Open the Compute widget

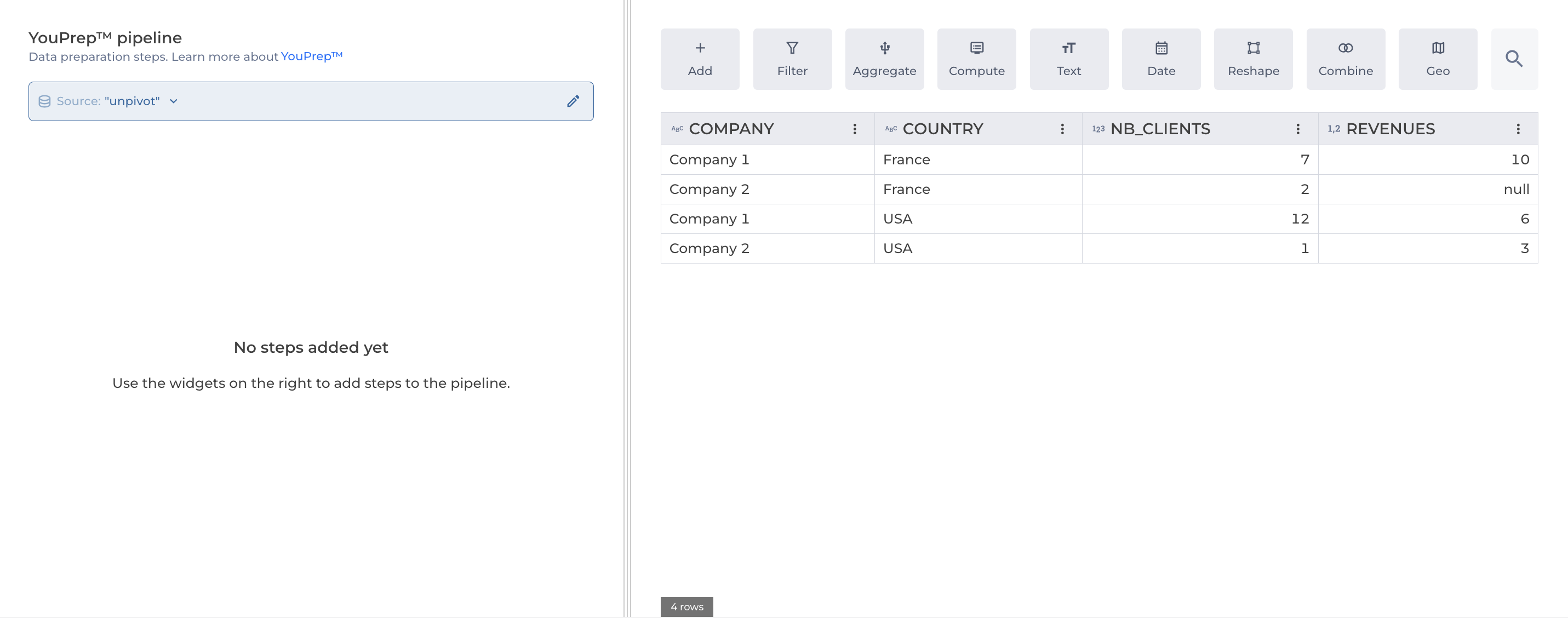point(976,59)
